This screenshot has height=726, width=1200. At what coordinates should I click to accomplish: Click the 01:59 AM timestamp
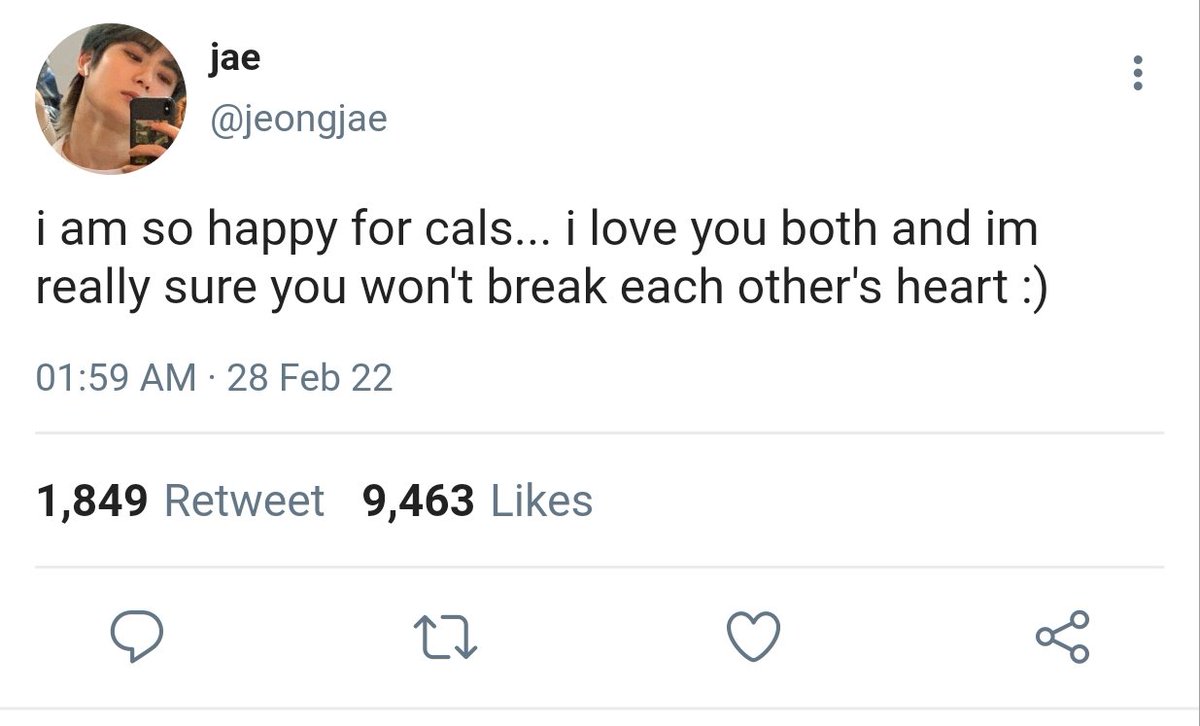116,378
